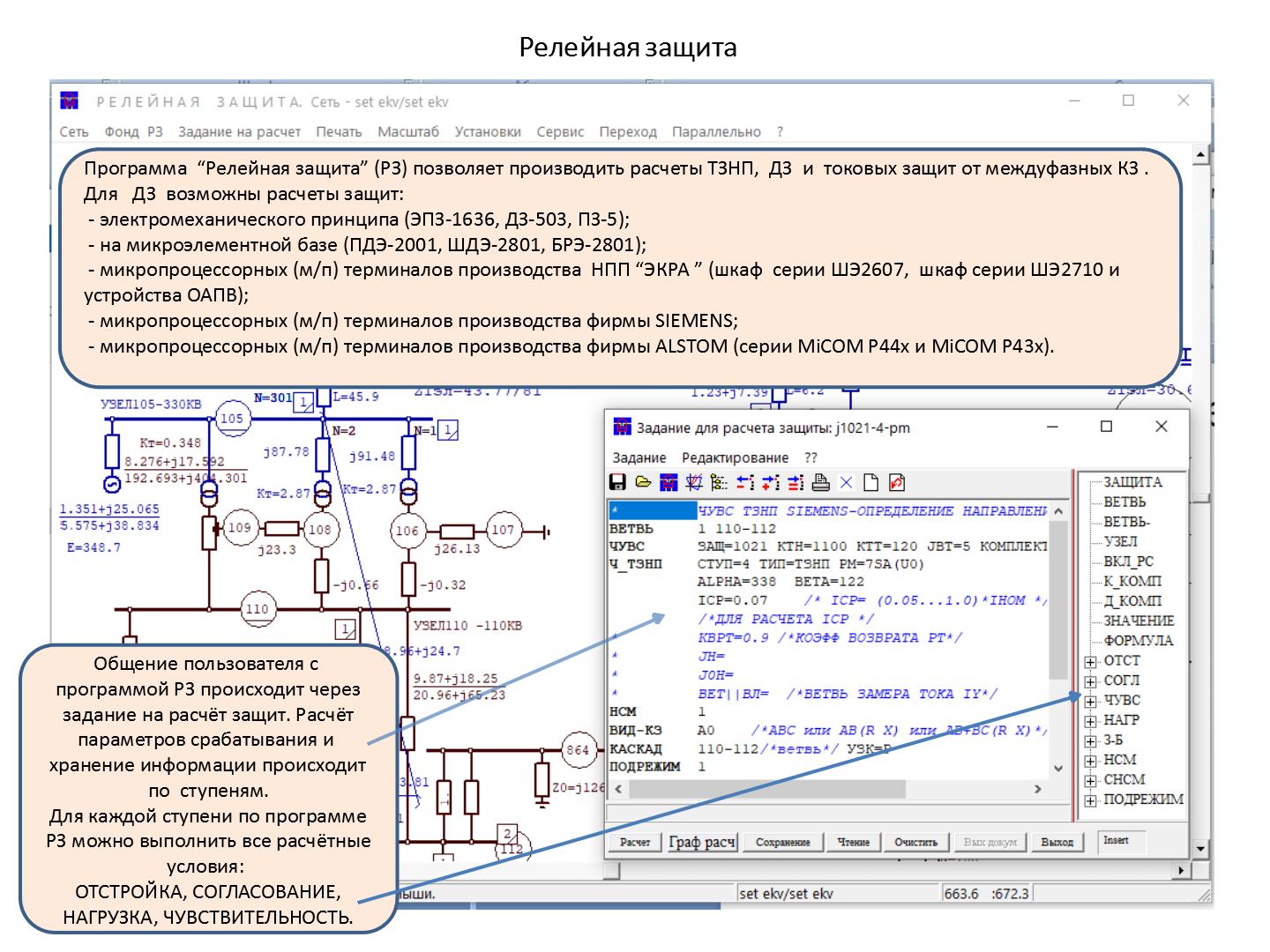Select ЗАЩИТА item in the tree

pyautogui.click(x=1132, y=482)
